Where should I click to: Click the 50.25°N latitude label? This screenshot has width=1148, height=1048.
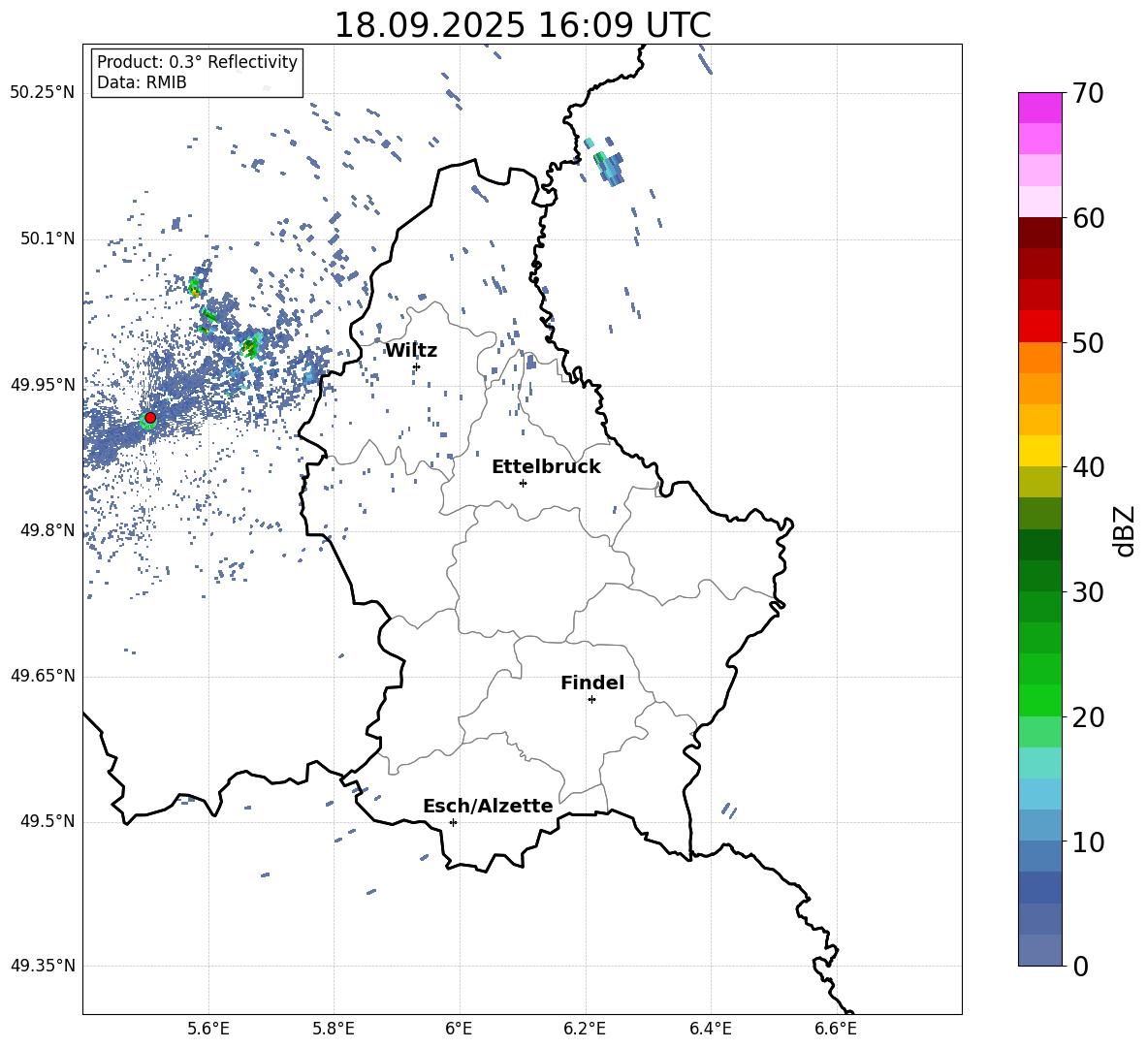point(43,92)
